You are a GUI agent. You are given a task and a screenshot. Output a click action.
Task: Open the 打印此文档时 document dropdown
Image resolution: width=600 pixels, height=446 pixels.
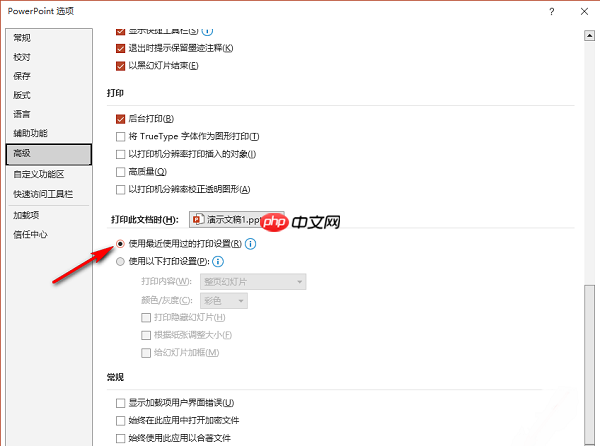click(236, 220)
